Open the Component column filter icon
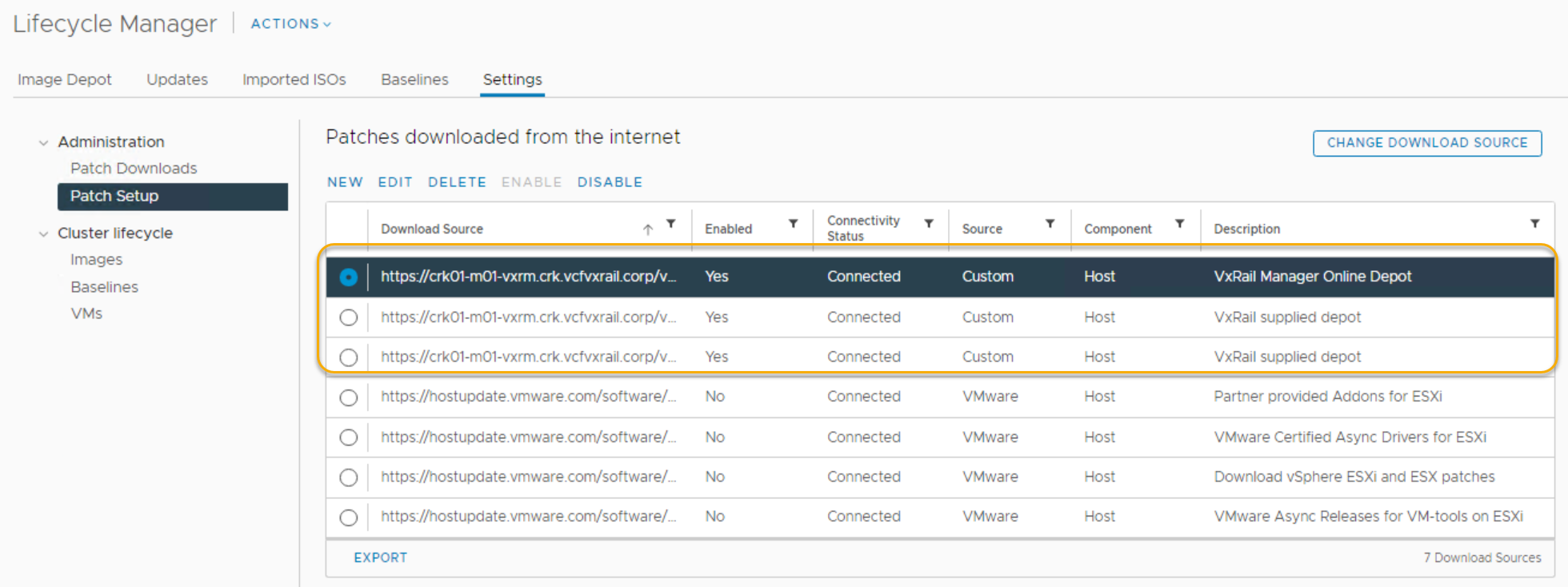The height and width of the screenshot is (587, 1568). click(1179, 225)
